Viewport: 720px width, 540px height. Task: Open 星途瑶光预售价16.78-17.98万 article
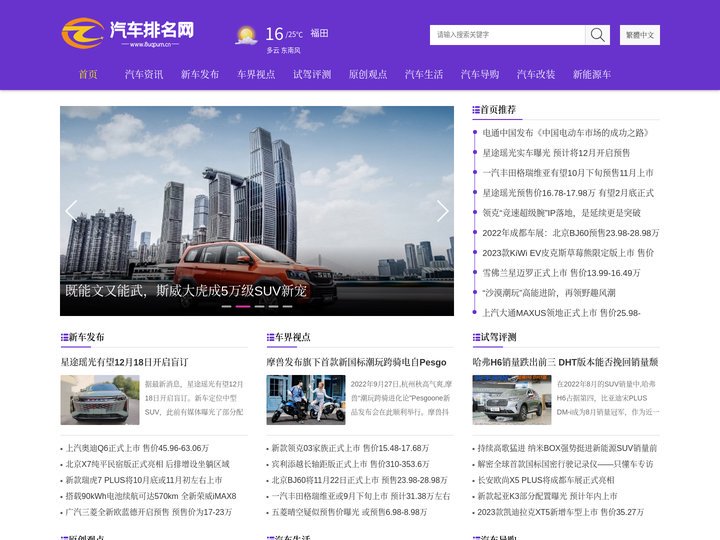pos(568,193)
